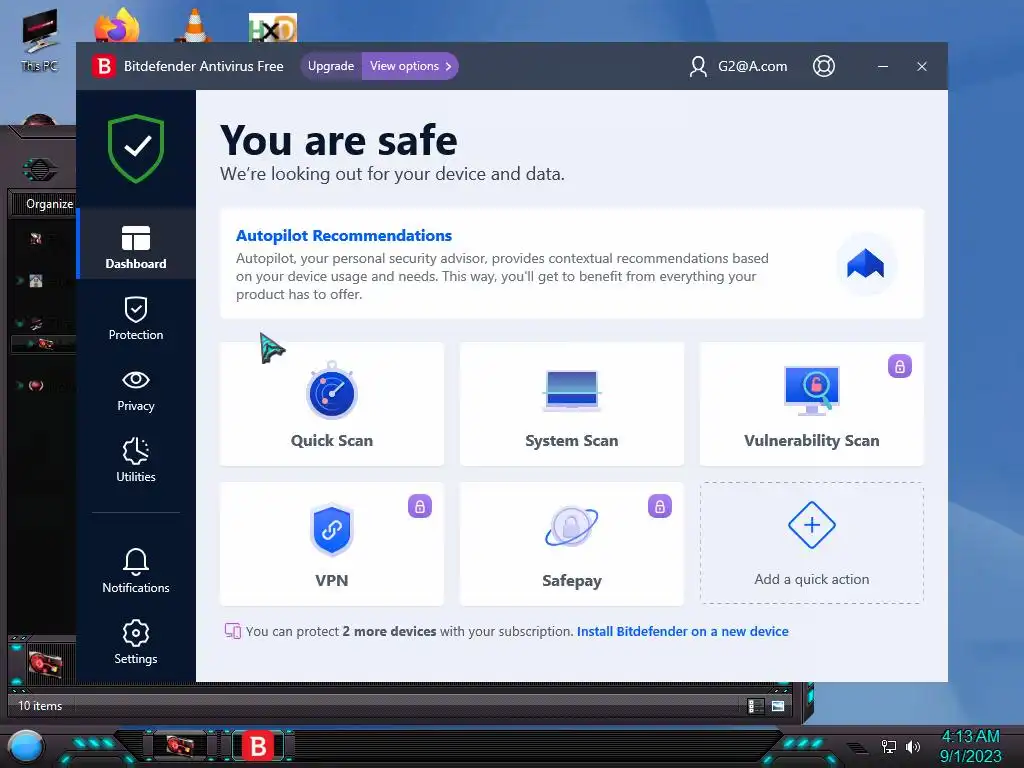Close the Bitdefender window
The height and width of the screenshot is (768, 1024).
point(921,66)
